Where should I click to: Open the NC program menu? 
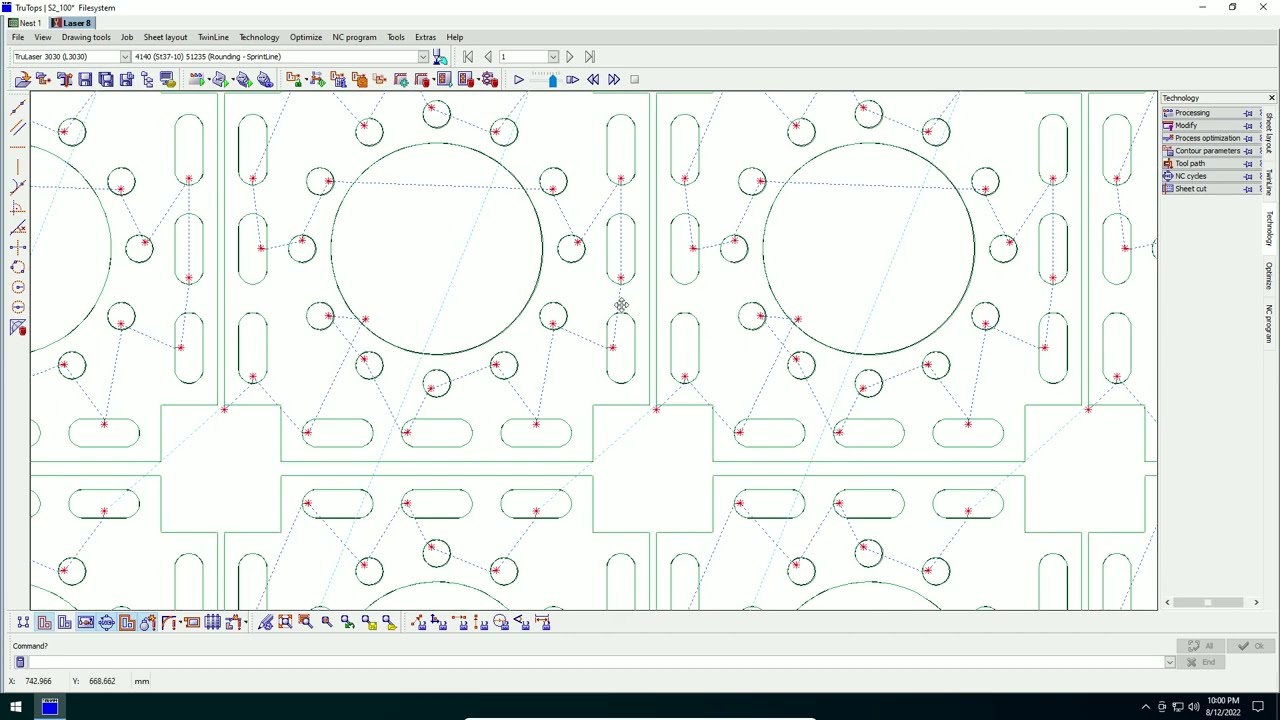354,37
